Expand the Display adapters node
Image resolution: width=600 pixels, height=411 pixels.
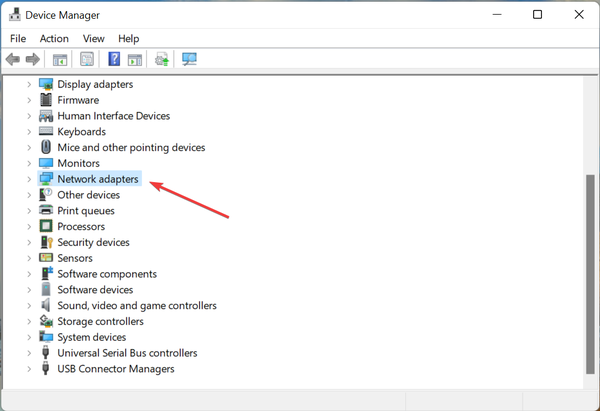point(29,84)
